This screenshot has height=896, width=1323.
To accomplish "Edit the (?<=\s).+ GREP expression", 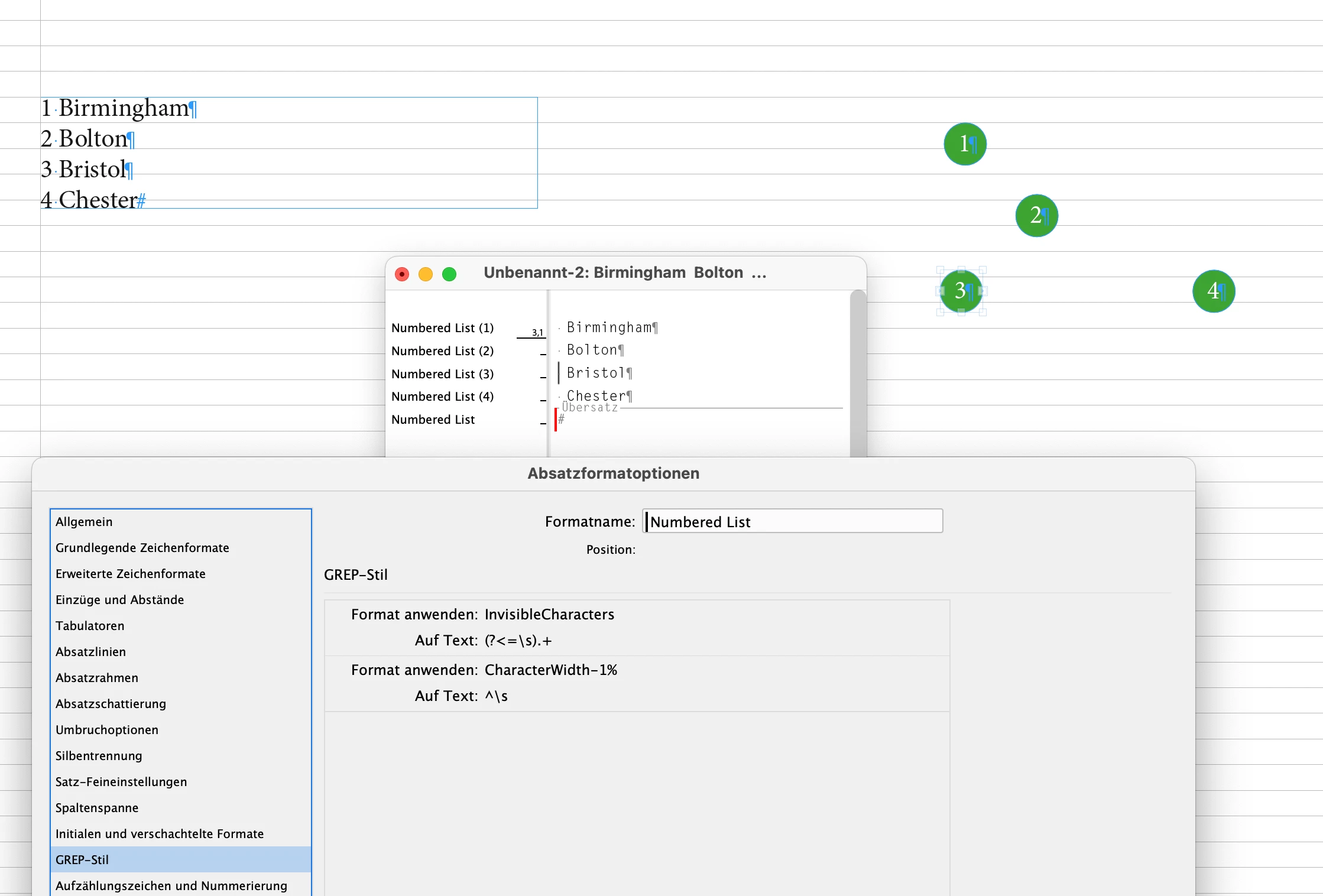I will click(518, 640).
